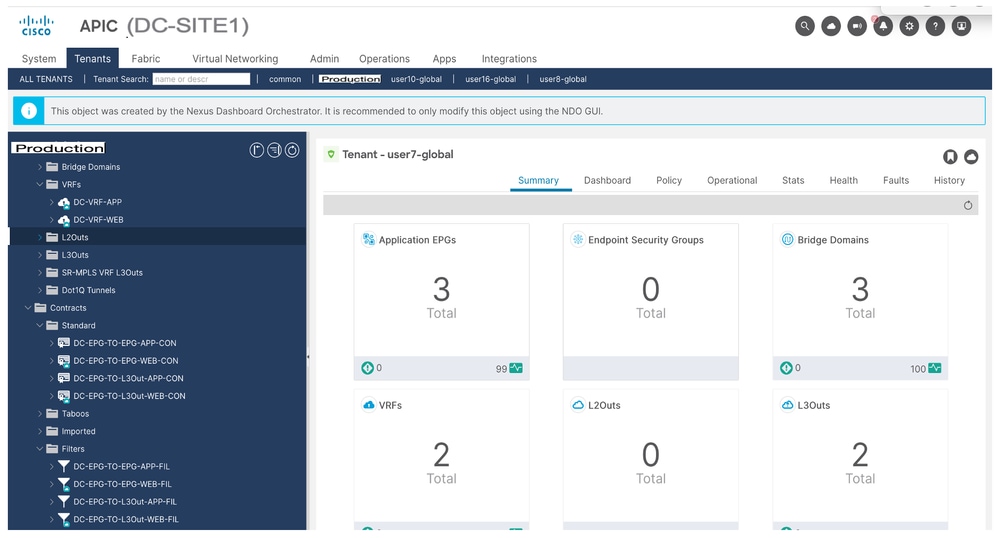Click the DC-EPG-TO-L3Out-APP-CON contract icon
This screenshot has width=998, height=538.
pyautogui.click(x=64, y=378)
